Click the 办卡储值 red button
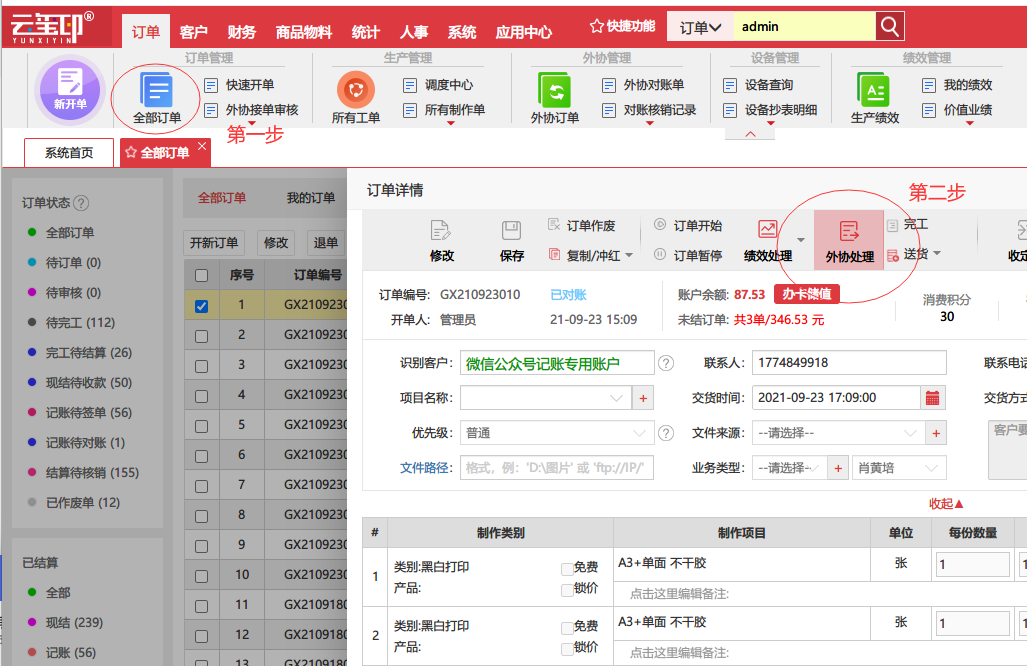 (x=806, y=294)
